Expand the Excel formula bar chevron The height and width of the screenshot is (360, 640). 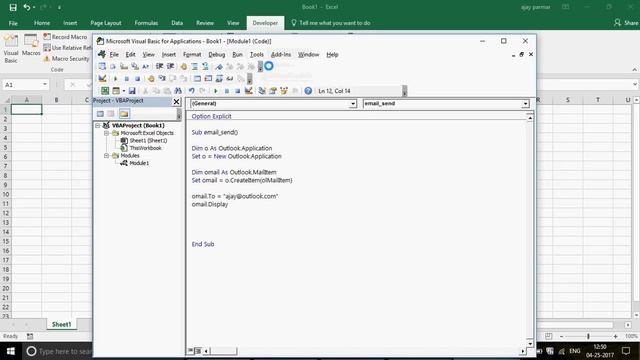635,84
